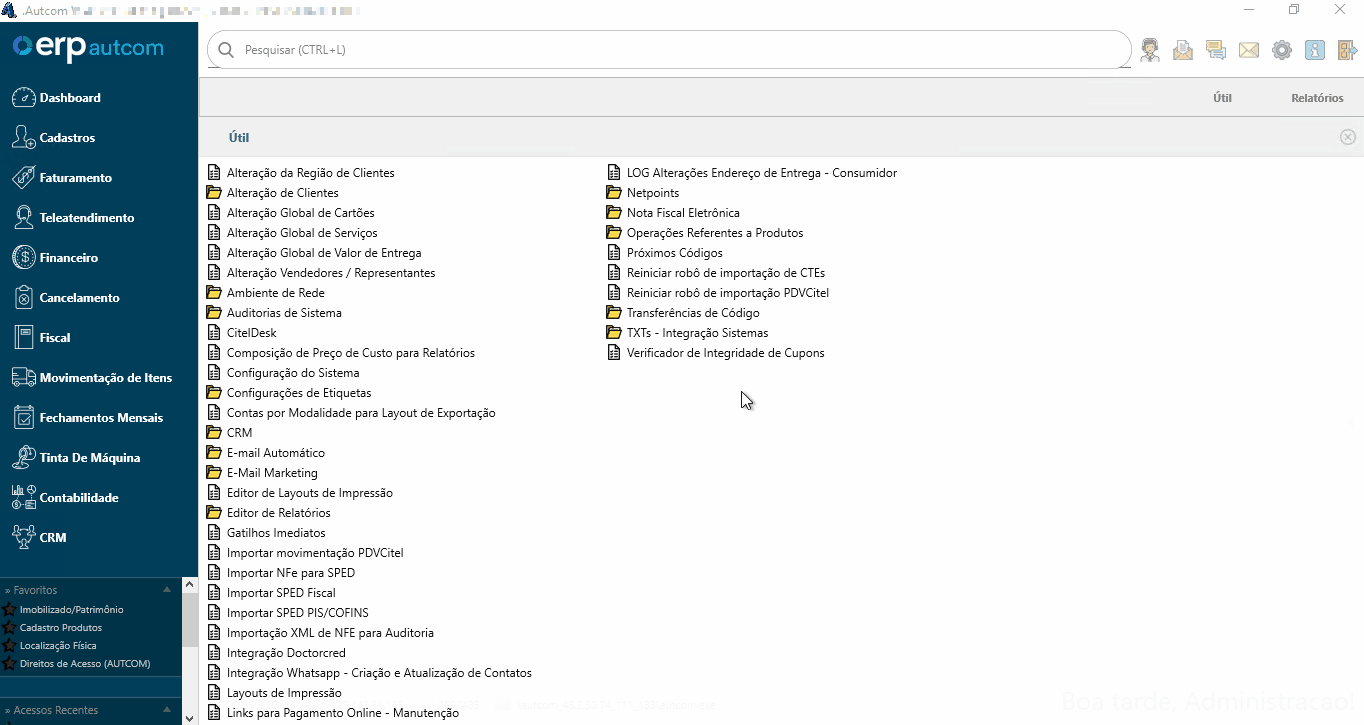The image size is (1364, 725).
Task: Click the Contabilidade chart icon
Action: click(x=23, y=498)
